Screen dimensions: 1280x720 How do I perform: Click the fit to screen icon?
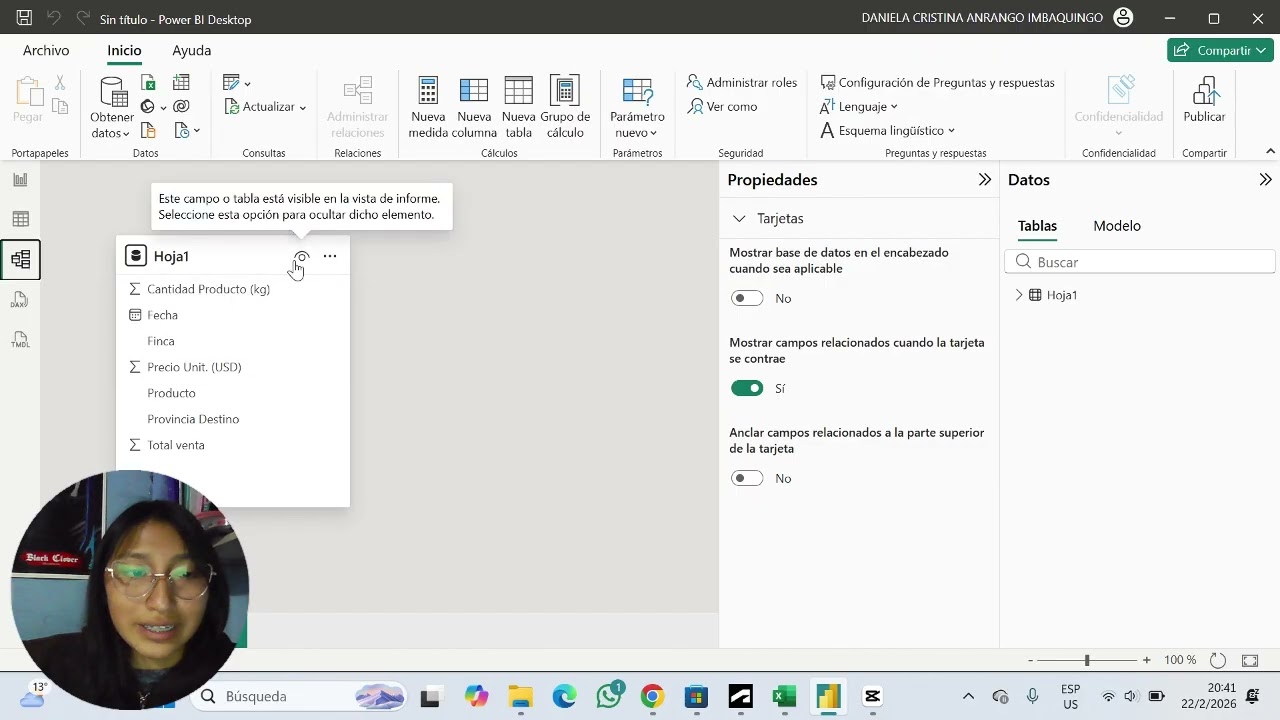click(x=1250, y=660)
